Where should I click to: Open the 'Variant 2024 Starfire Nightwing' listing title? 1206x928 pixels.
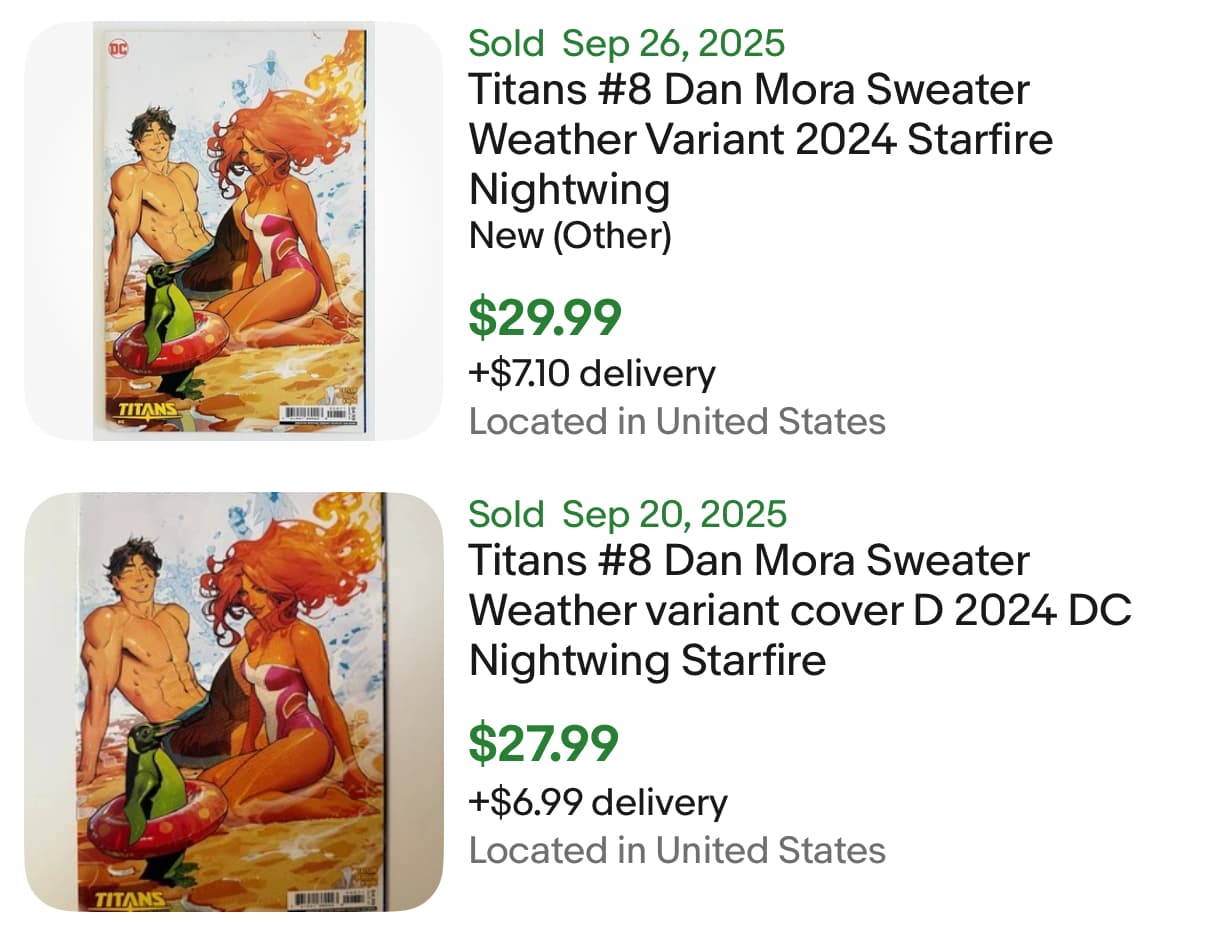pos(760,139)
